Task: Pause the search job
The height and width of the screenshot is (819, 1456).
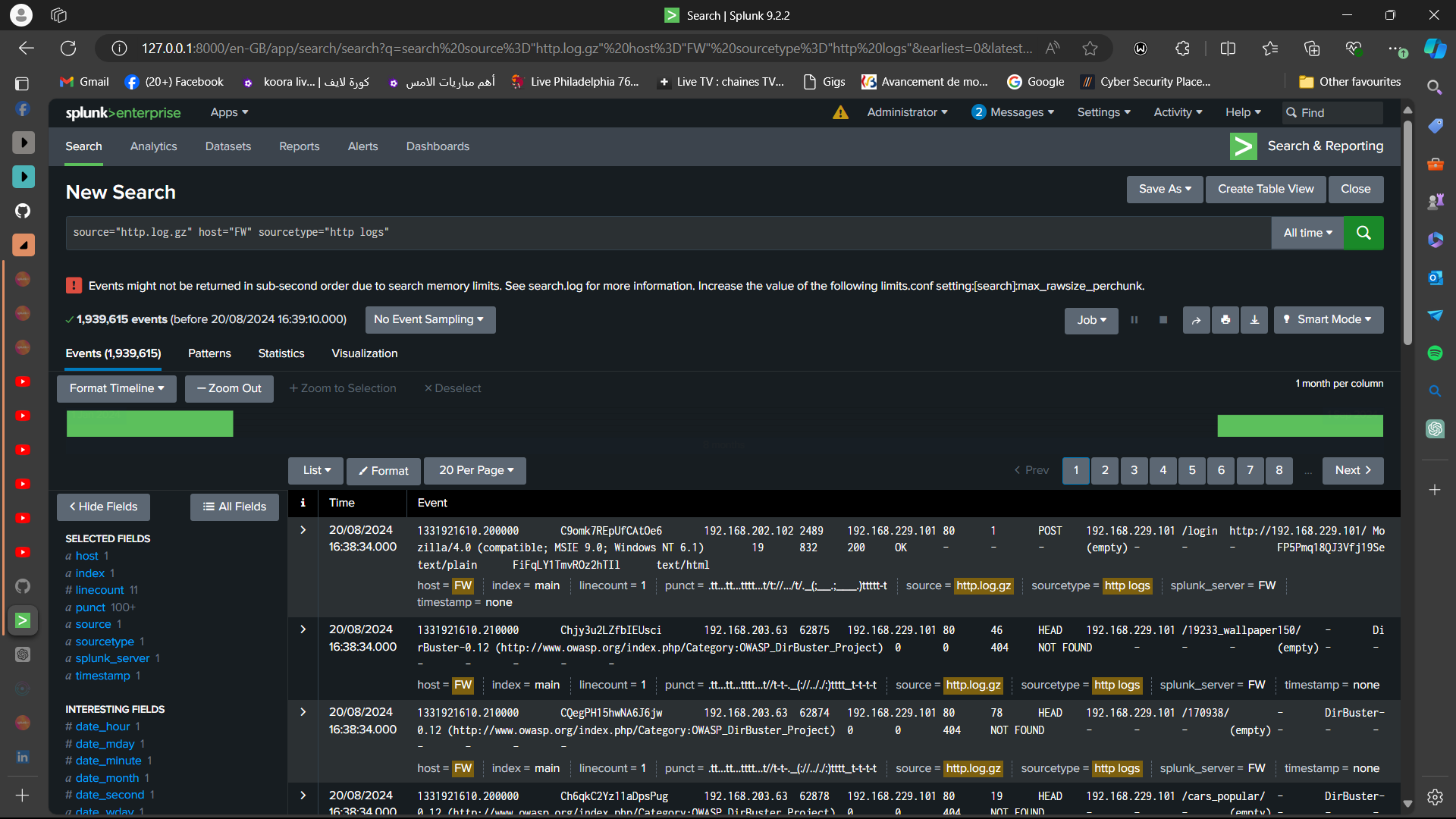Action: pos(1134,320)
